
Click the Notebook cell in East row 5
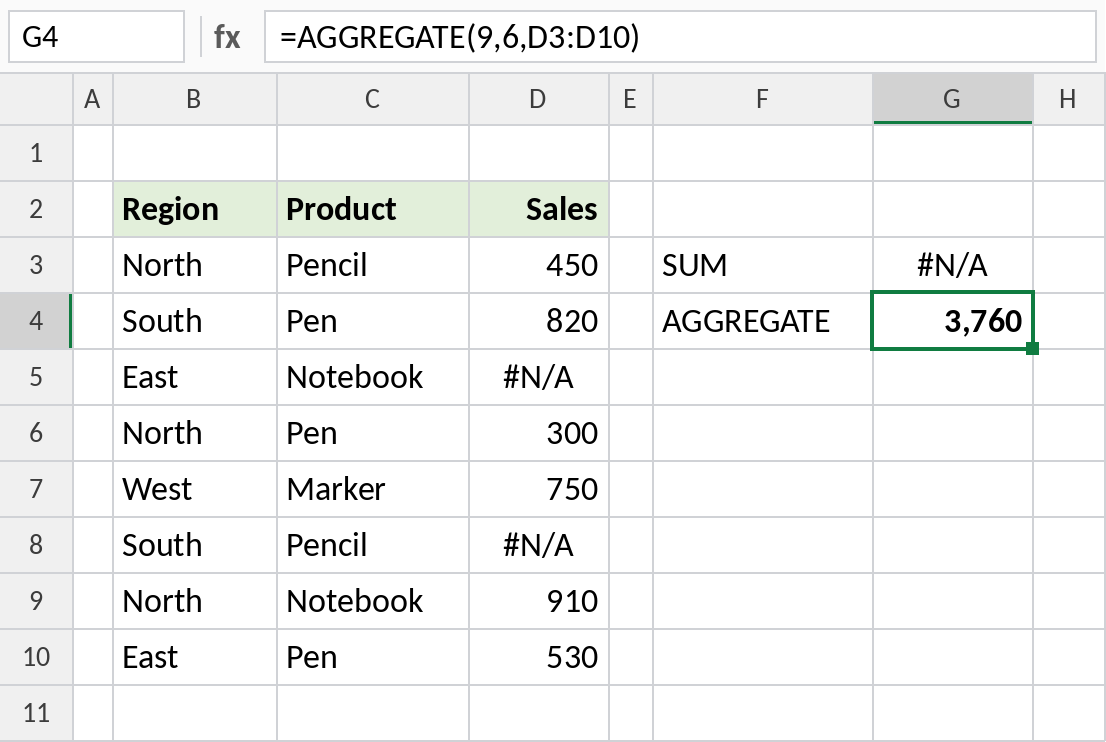(372, 377)
